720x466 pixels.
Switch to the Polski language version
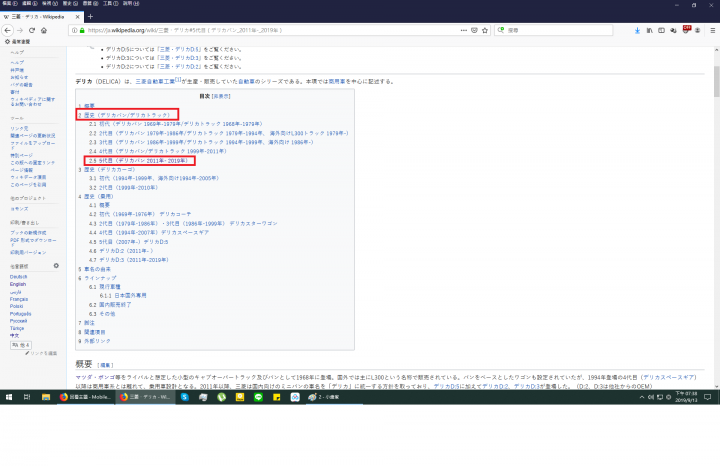point(17,306)
